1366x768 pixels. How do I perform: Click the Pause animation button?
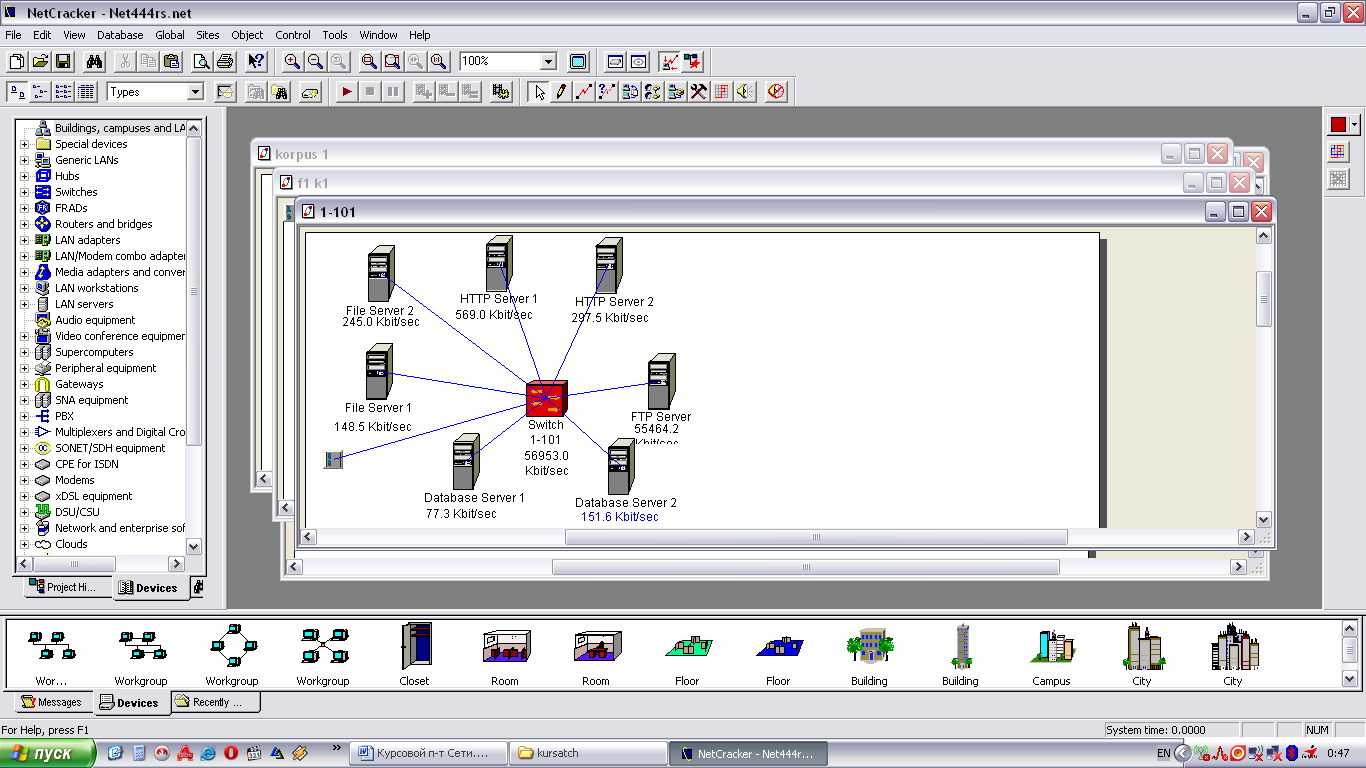tap(392, 92)
